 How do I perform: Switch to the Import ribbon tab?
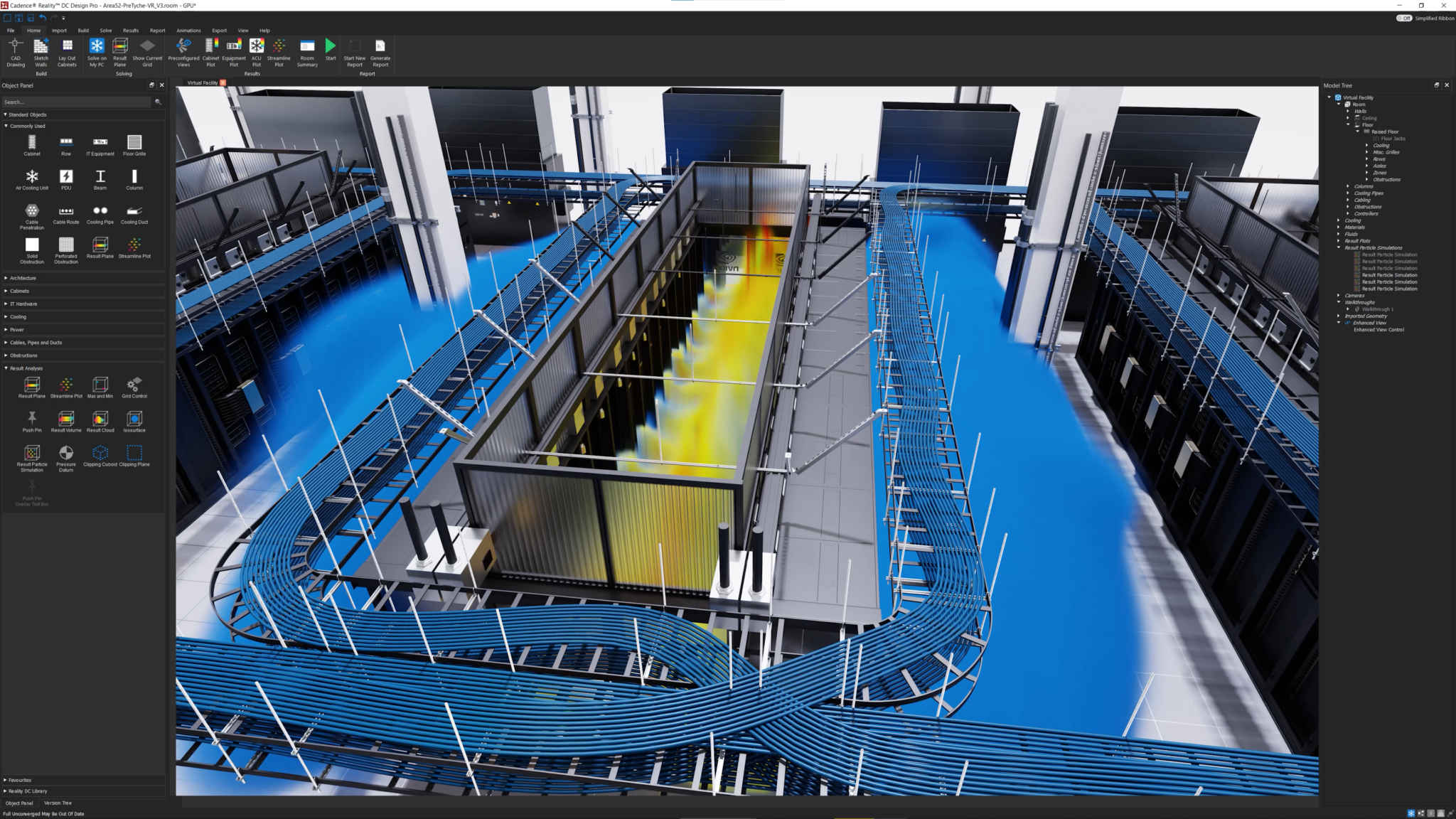(x=59, y=31)
